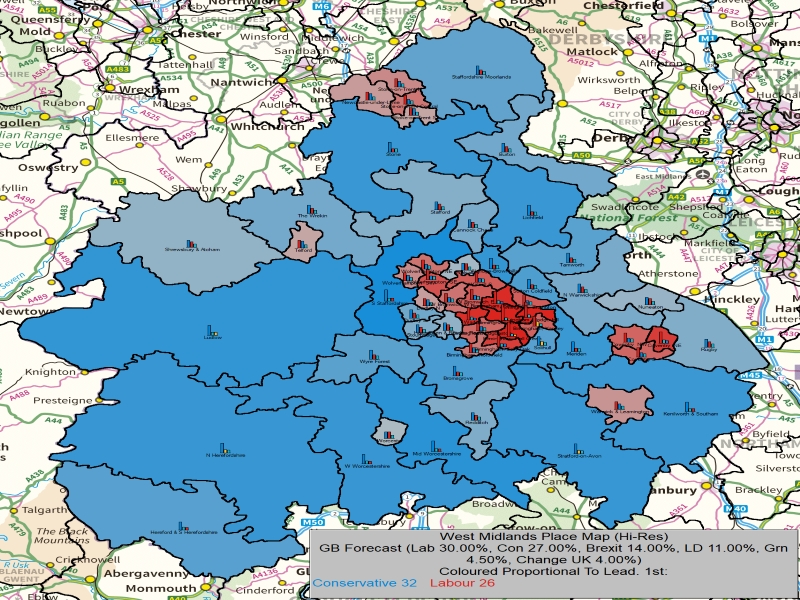Select the Bromsgrove bar chart icon
The image size is (800, 600).
click(458, 371)
